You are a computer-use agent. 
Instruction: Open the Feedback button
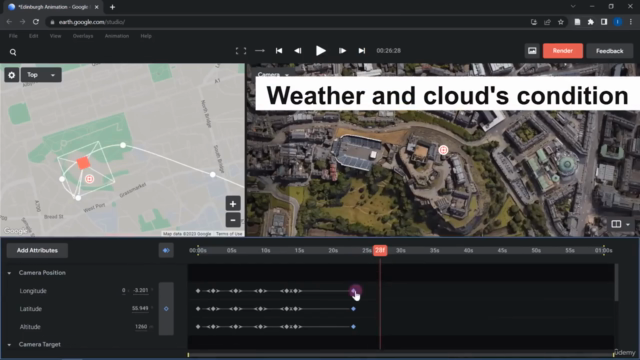(609, 51)
